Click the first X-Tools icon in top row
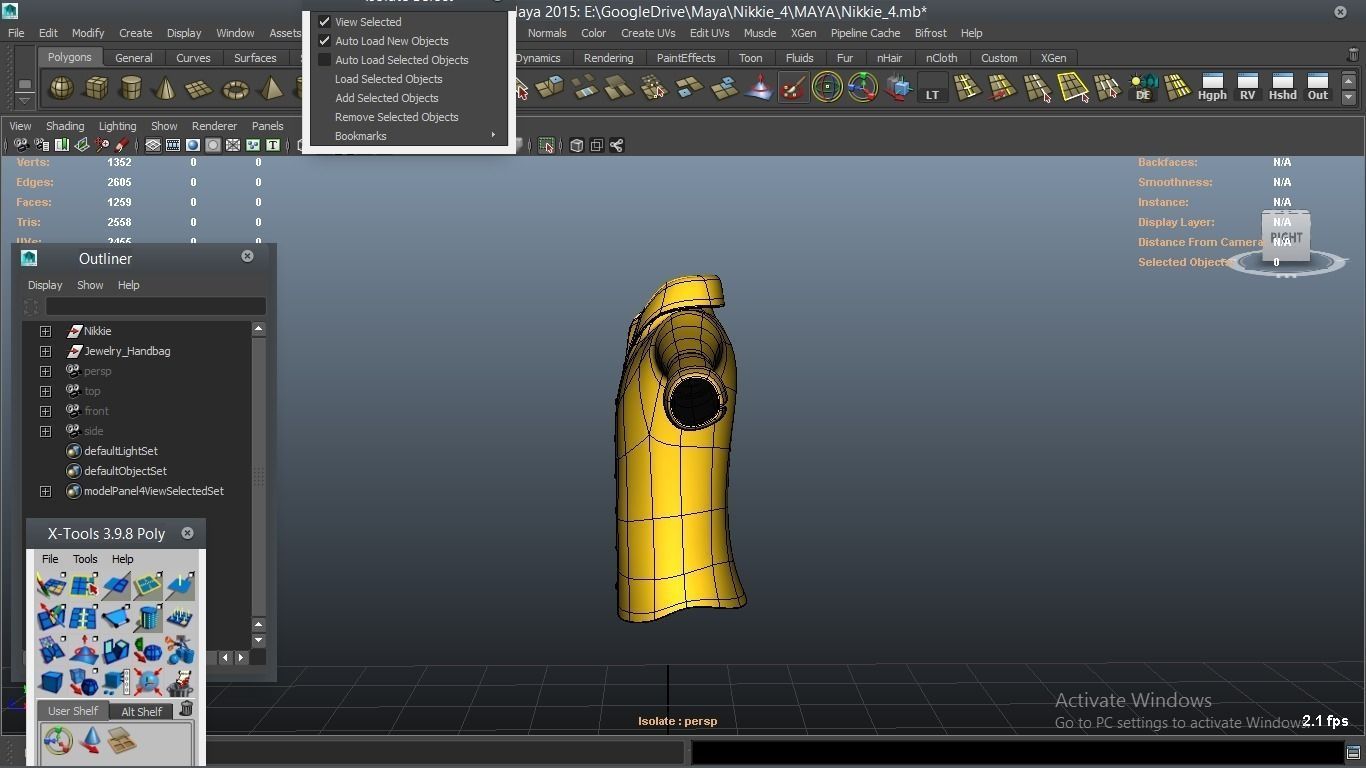The height and width of the screenshot is (768, 1366). pos(51,585)
